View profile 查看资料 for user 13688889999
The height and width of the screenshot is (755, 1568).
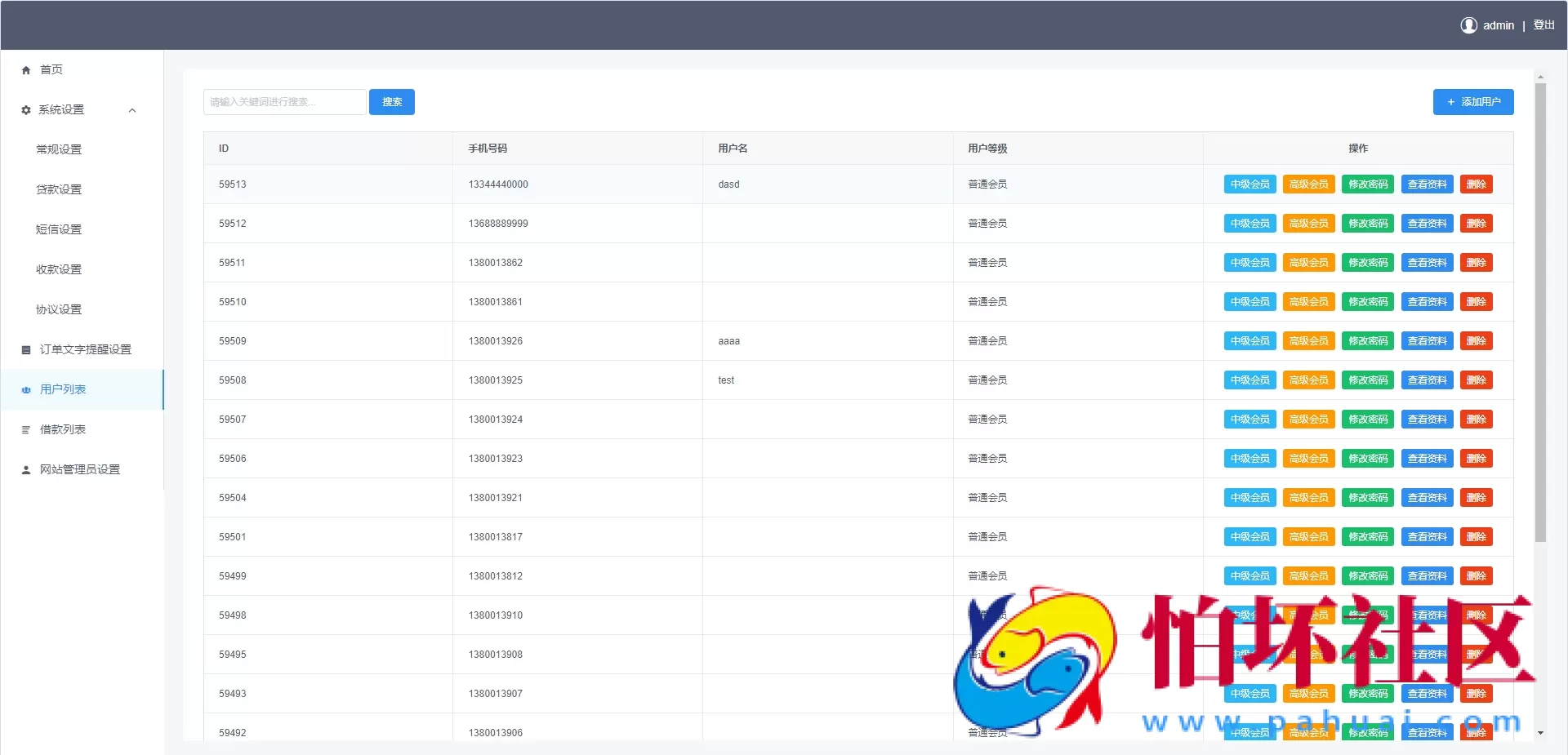click(1426, 223)
